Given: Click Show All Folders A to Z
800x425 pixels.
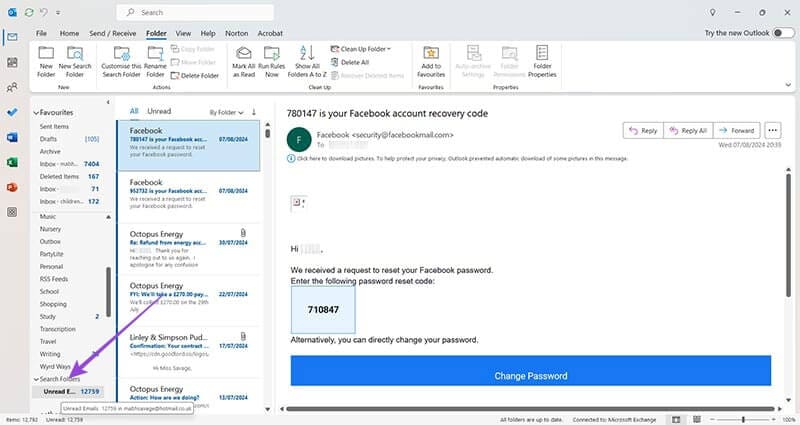Looking at the screenshot, I should click(307, 58).
